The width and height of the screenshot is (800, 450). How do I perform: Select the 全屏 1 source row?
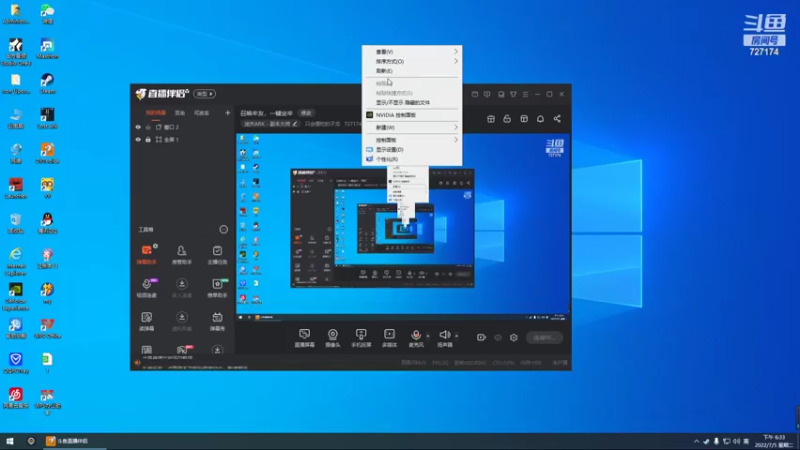click(183, 139)
